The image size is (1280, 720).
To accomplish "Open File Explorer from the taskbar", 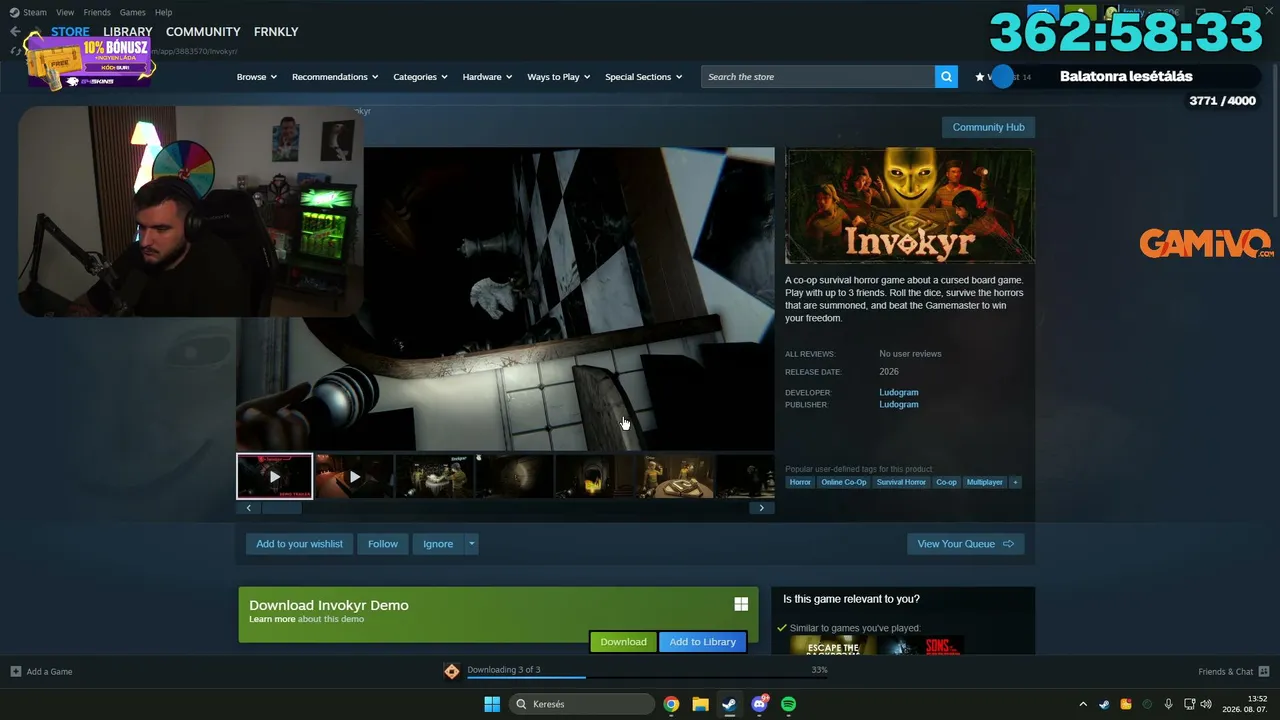I will click(x=700, y=704).
